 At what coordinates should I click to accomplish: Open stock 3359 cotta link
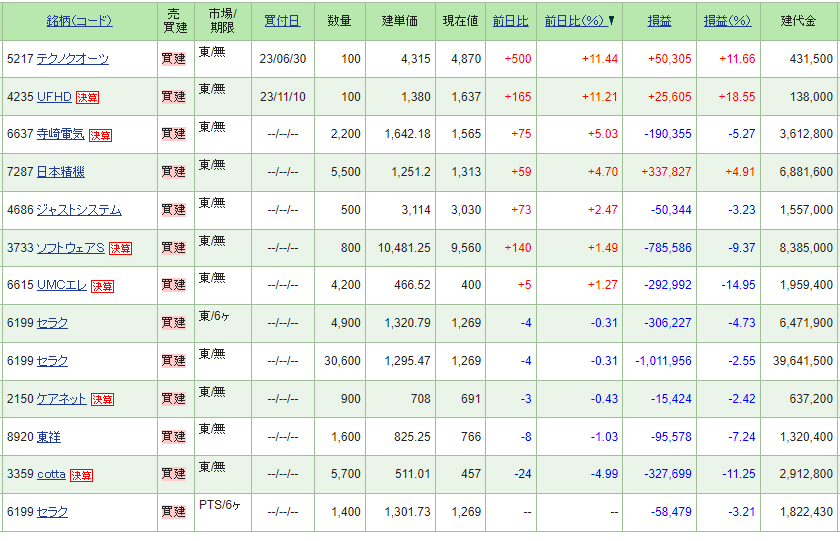tap(51, 475)
